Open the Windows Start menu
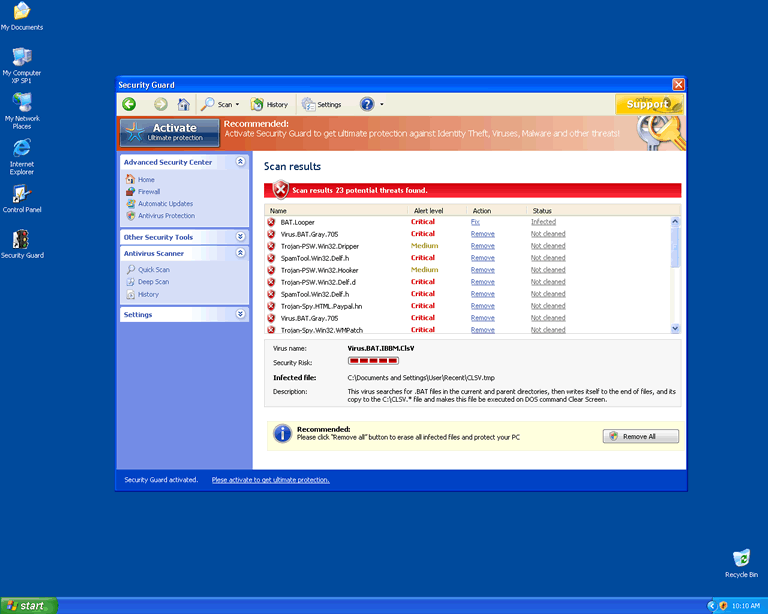 pos(28,606)
